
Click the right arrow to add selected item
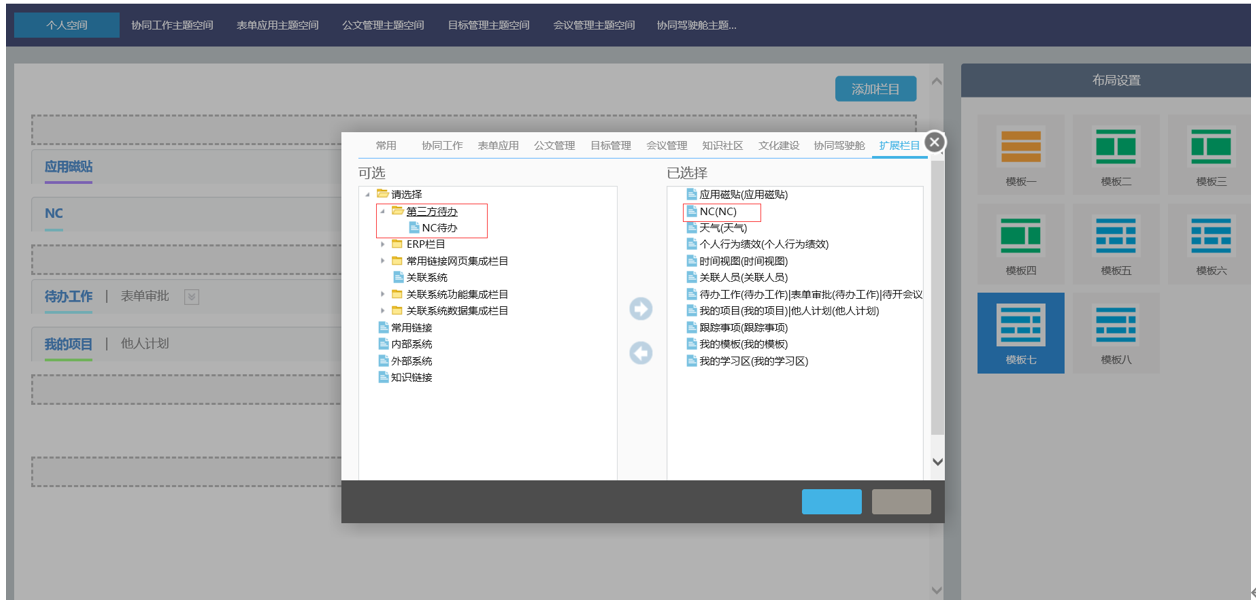pyautogui.click(x=641, y=309)
